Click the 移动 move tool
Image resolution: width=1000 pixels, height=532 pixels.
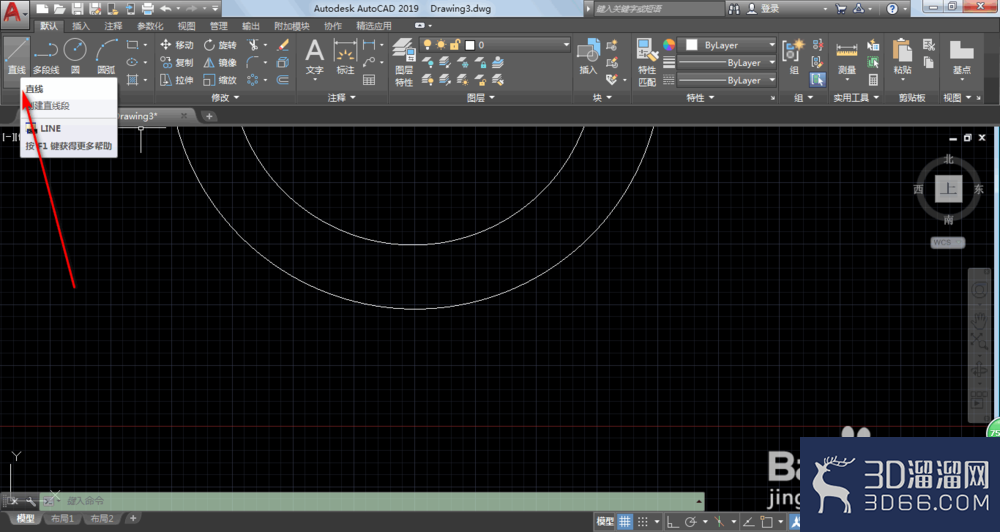(177, 45)
